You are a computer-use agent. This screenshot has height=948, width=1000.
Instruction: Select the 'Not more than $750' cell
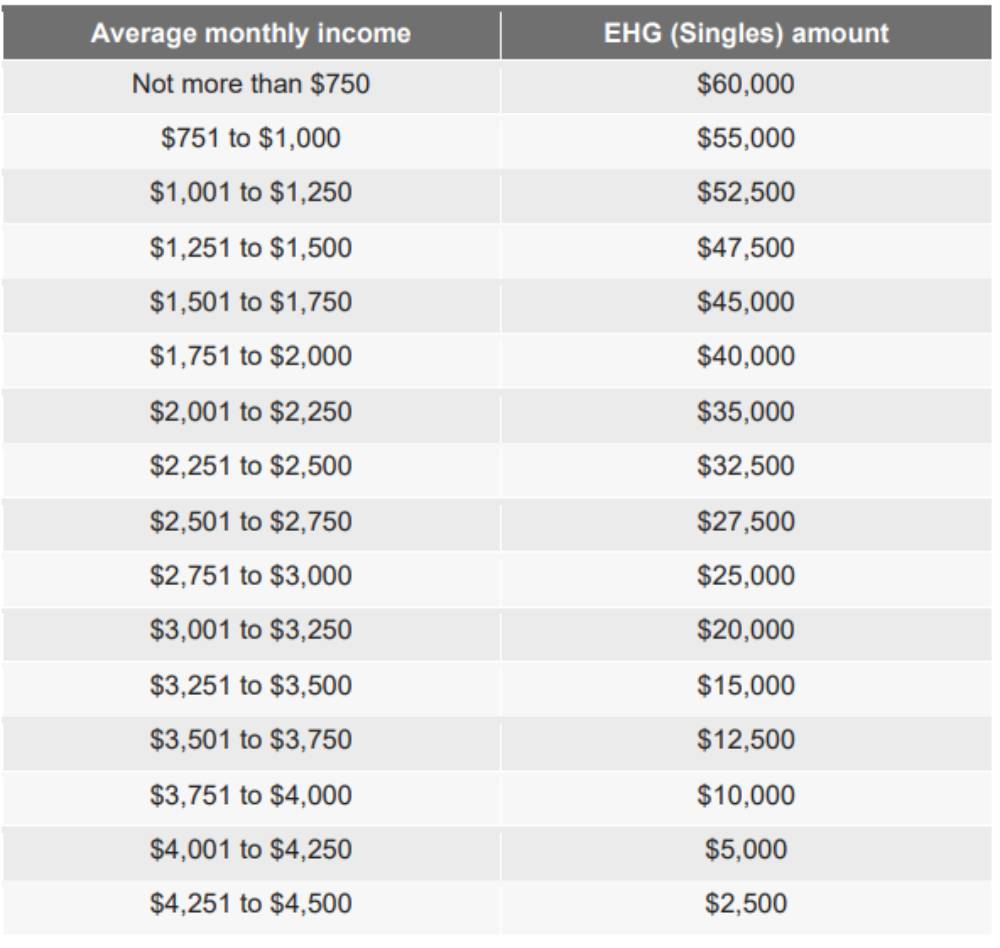(x=251, y=84)
